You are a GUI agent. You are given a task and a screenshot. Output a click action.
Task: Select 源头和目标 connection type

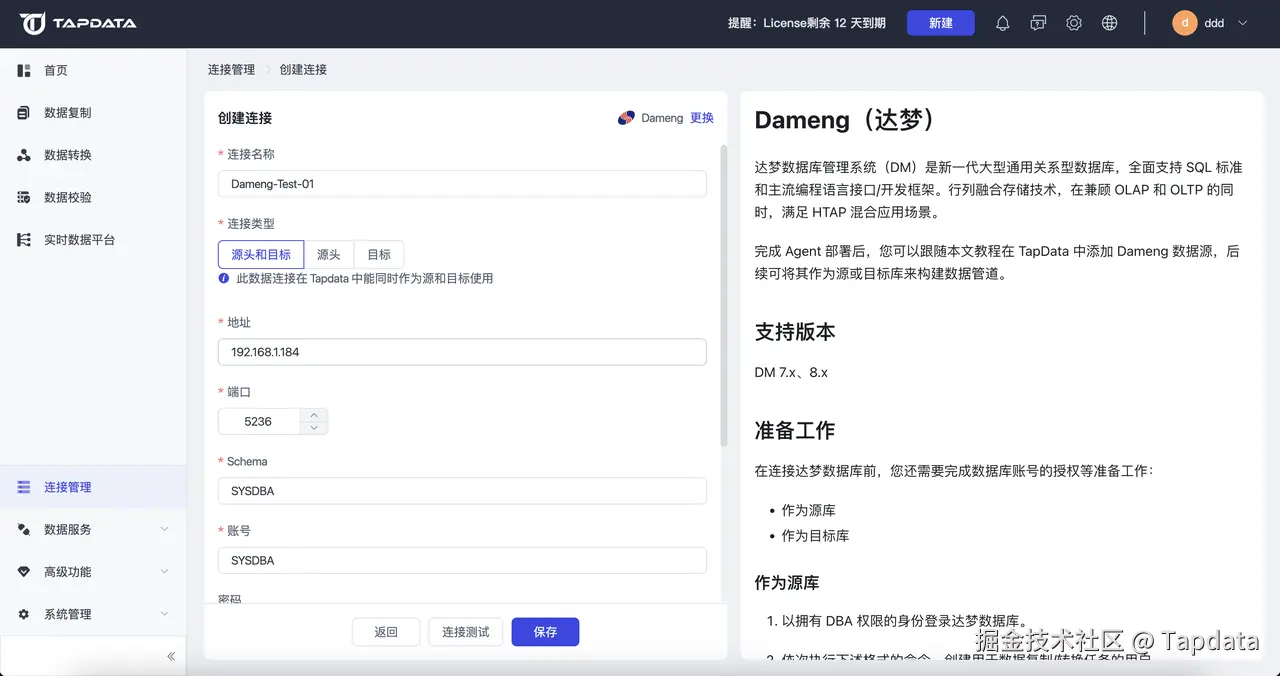[261, 254]
